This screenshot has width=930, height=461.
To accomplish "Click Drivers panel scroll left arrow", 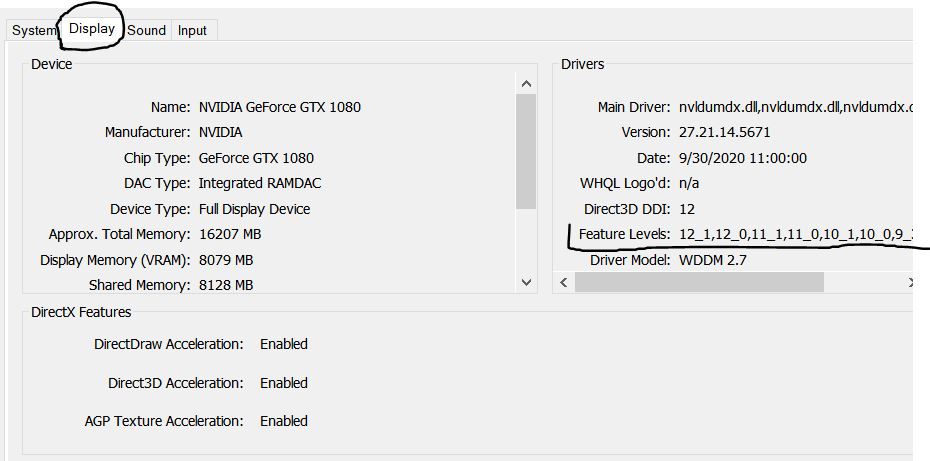I will point(564,282).
